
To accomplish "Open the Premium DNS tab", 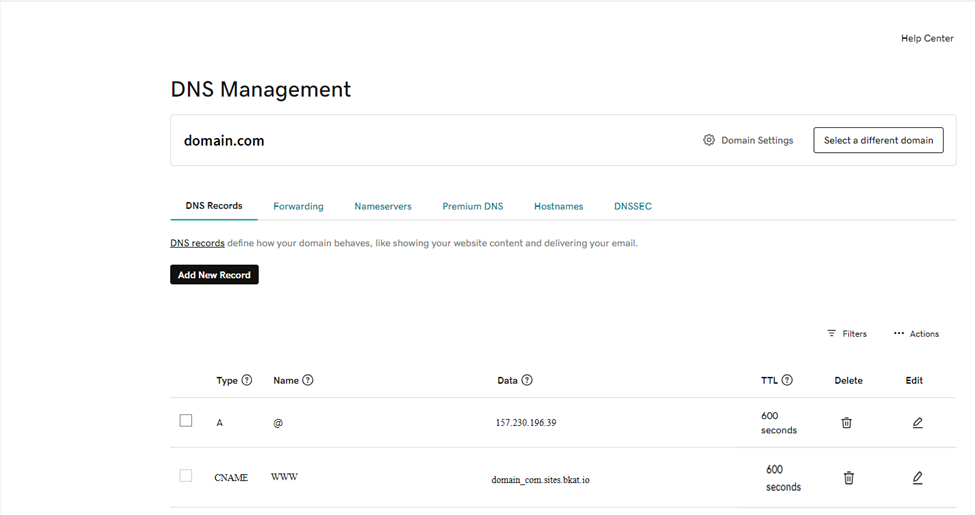I will pyautogui.click(x=472, y=207).
